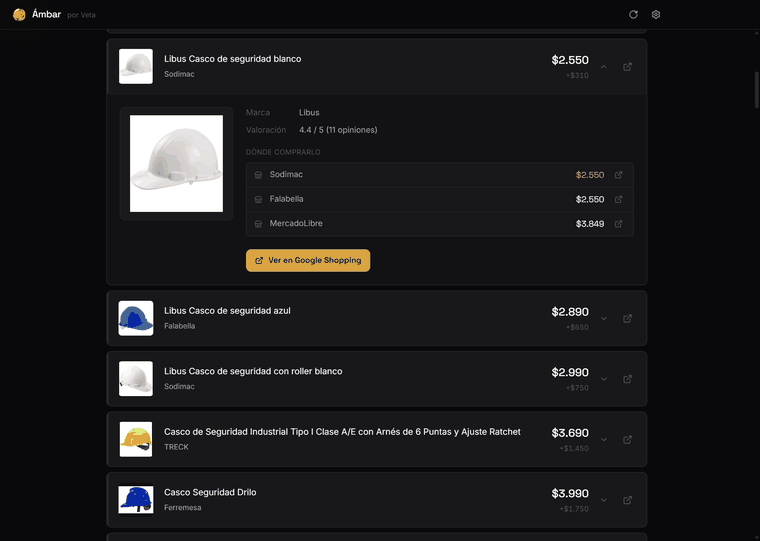Click the Ver en Google Shopping button
The image size is (760, 541).
(308, 260)
